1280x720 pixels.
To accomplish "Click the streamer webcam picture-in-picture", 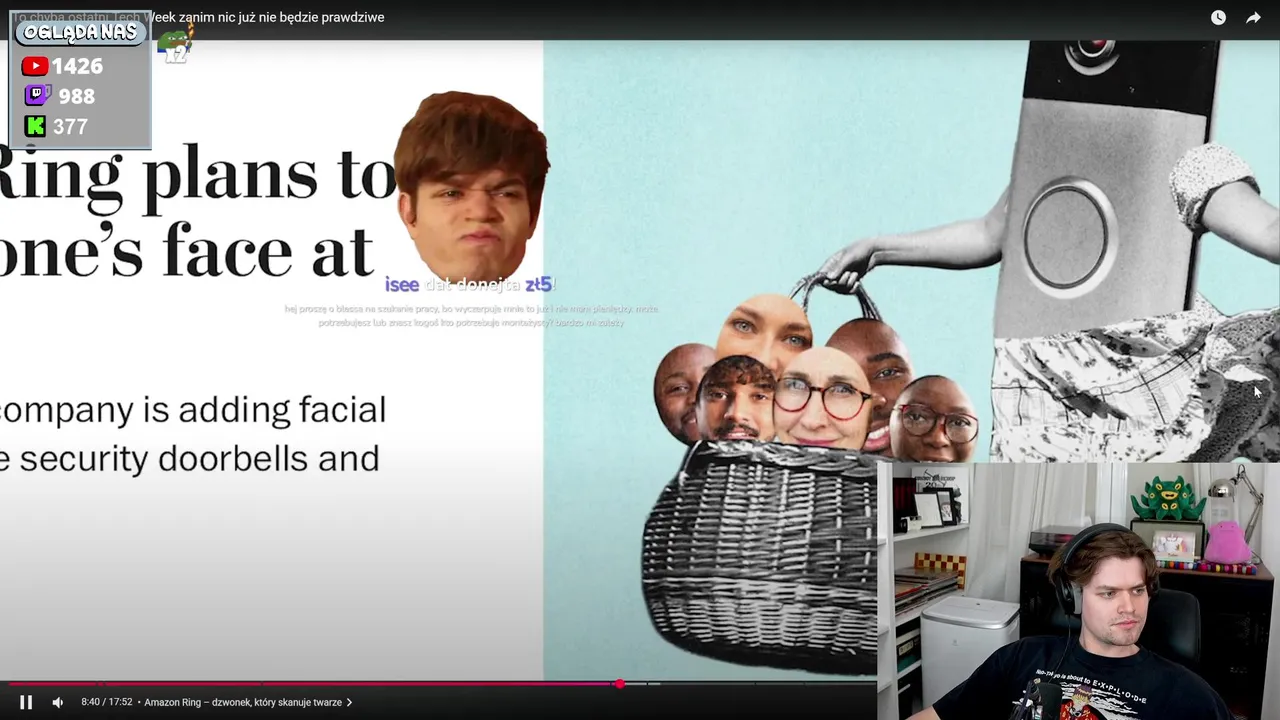I will coord(1078,590).
